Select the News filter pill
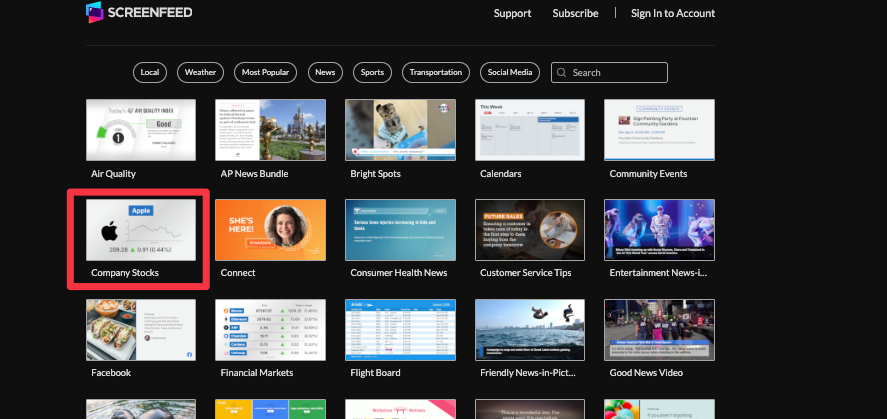Image resolution: width=887 pixels, height=419 pixels. pyautogui.click(x=325, y=72)
